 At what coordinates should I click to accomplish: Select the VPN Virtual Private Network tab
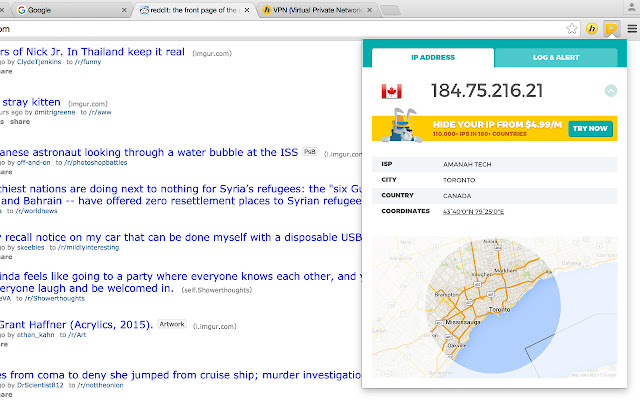[x=316, y=10]
